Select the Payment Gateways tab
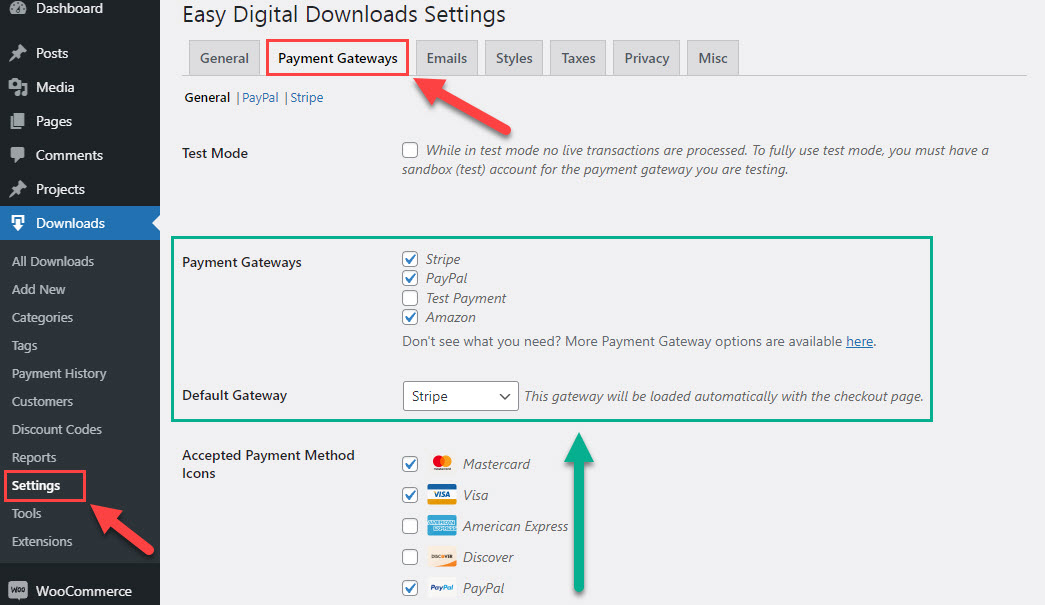Image resolution: width=1045 pixels, height=605 pixels. (337, 58)
